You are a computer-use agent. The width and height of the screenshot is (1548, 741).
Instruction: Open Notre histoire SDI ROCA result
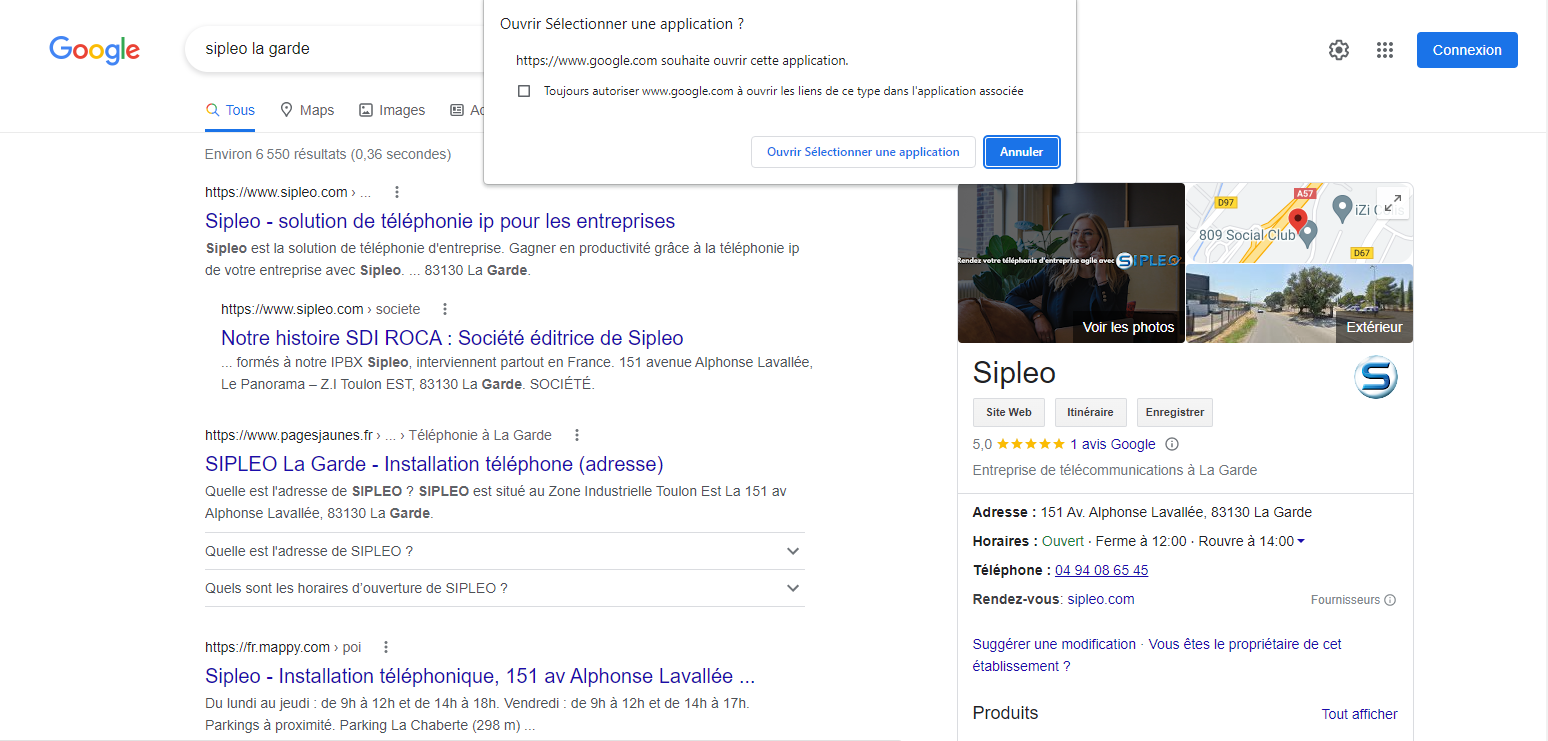452,338
